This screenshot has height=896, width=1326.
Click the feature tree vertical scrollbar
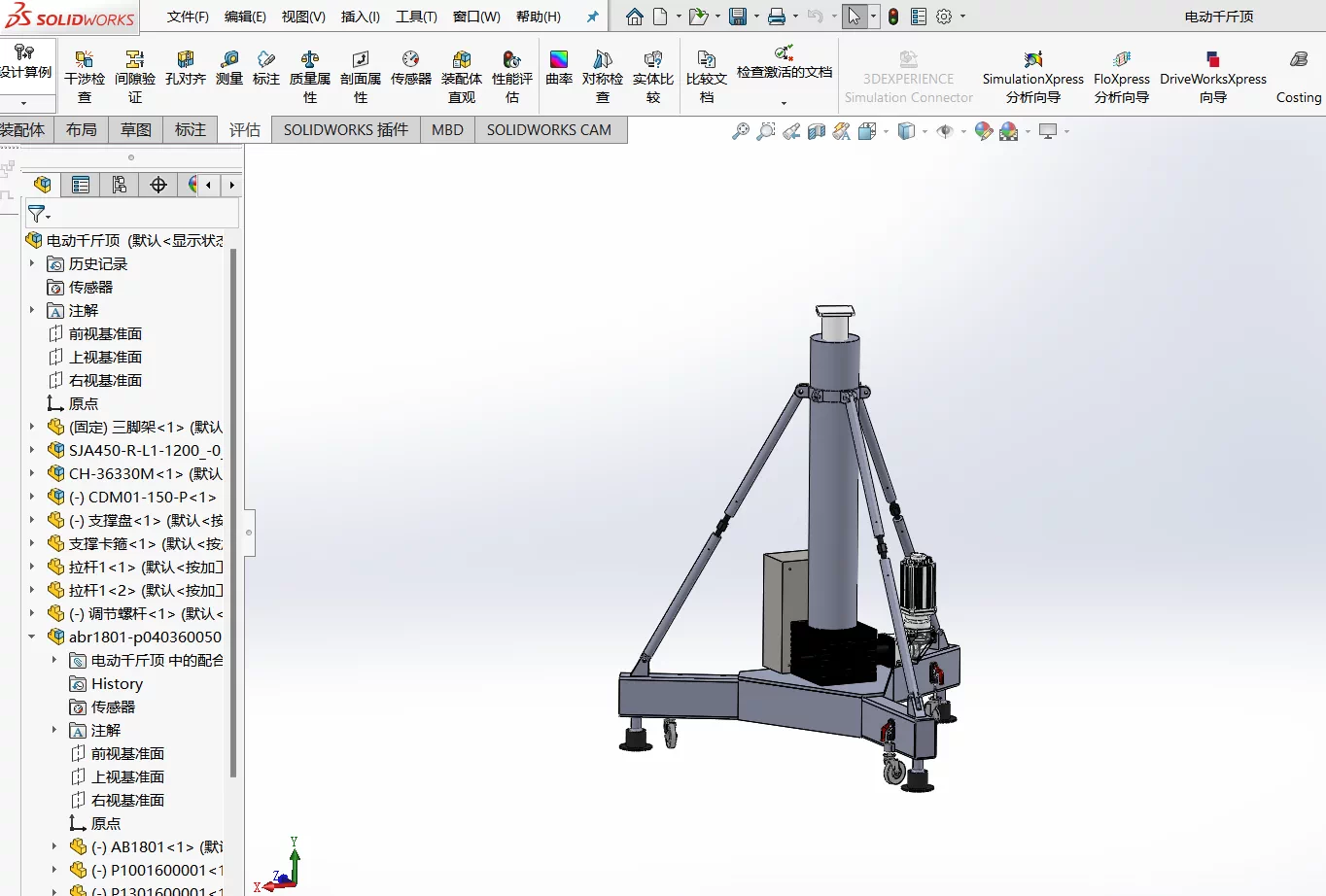pos(233,513)
